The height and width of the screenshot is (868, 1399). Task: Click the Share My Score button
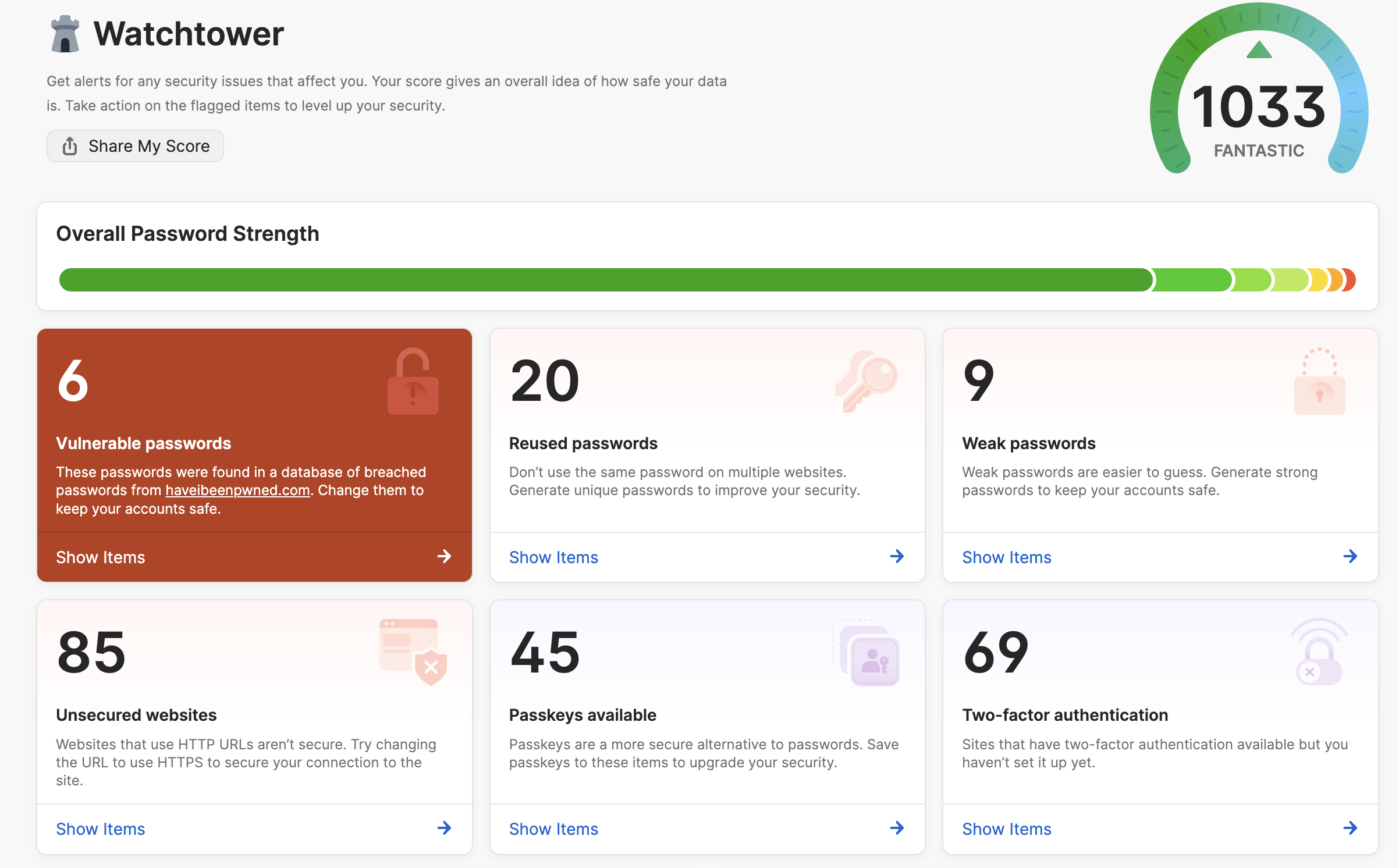pos(135,146)
